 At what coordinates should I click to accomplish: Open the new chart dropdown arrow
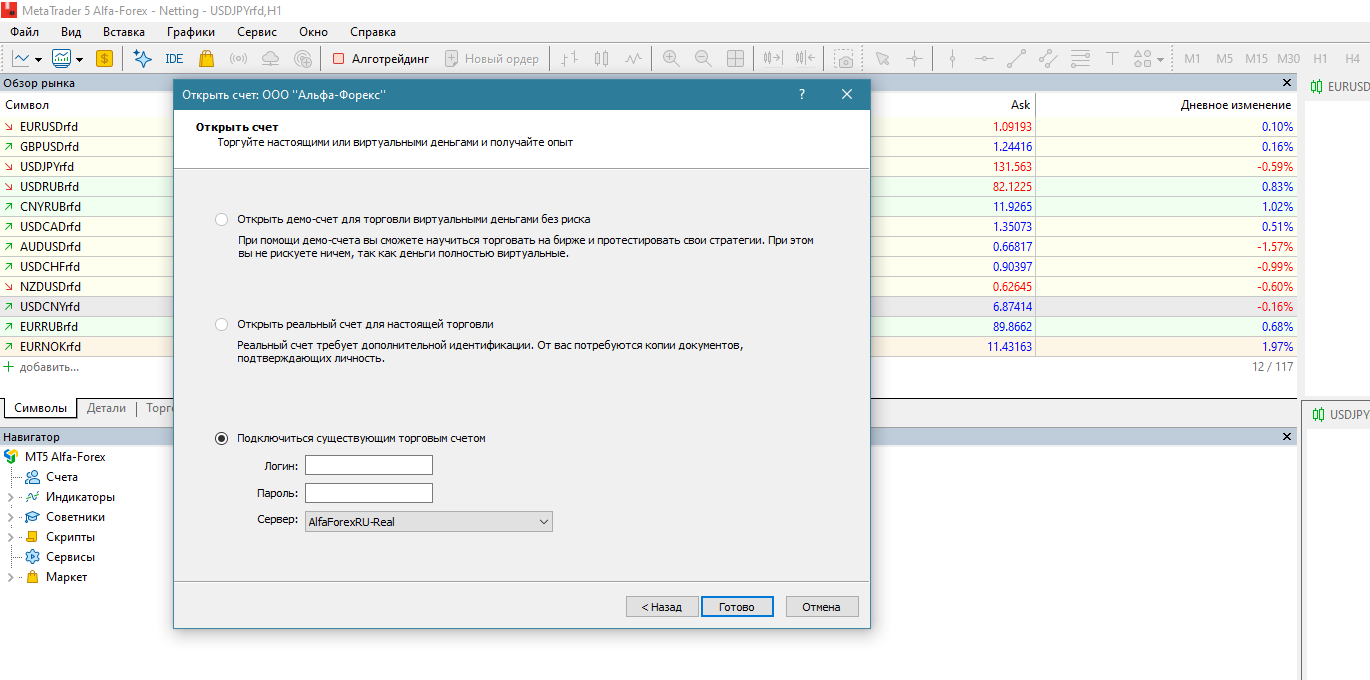click(x=38, y=59)
